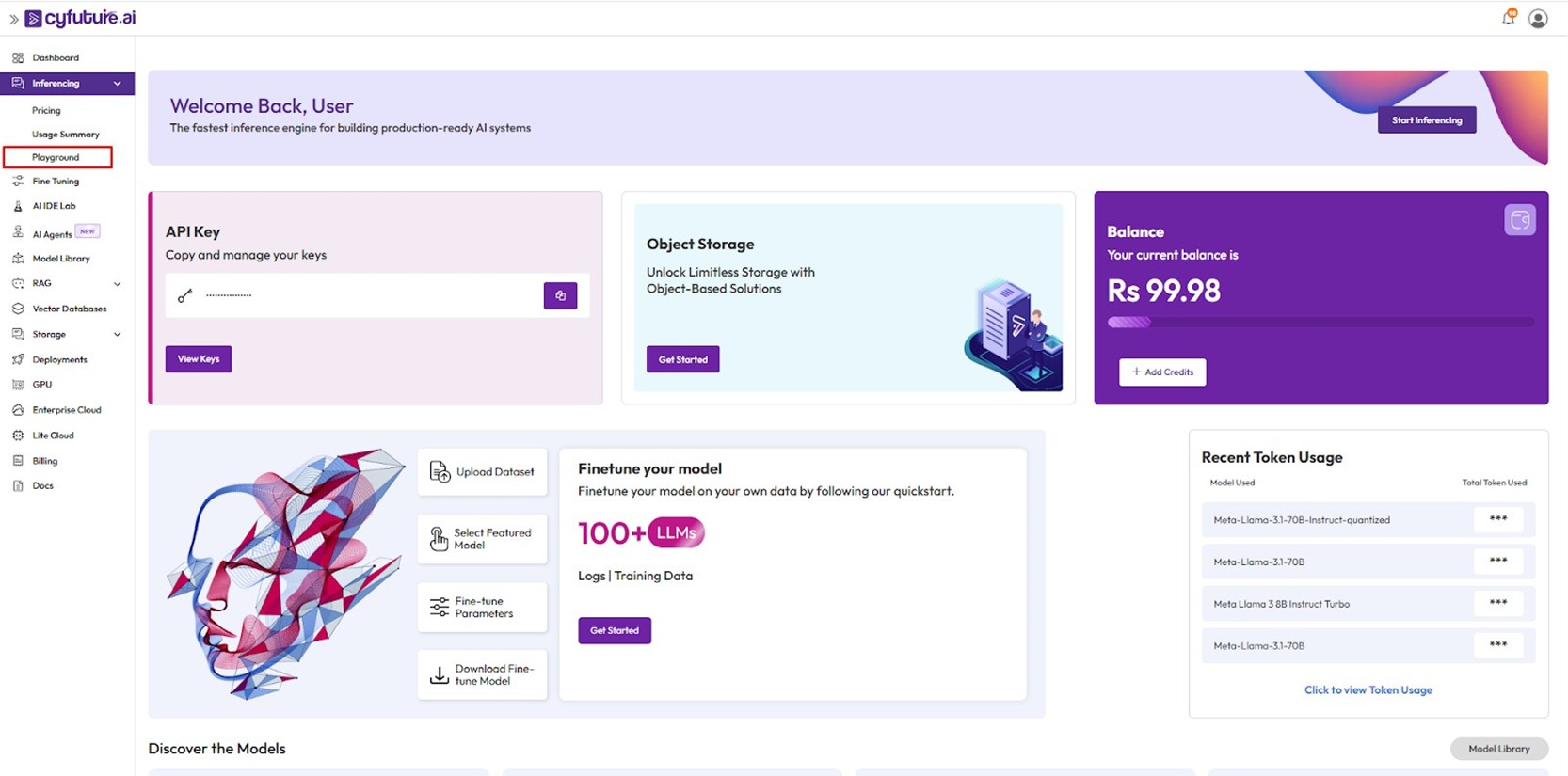Open the user profile avatar menu
The height and width of the screenshot is (776, 1568).
(1538, 18)
